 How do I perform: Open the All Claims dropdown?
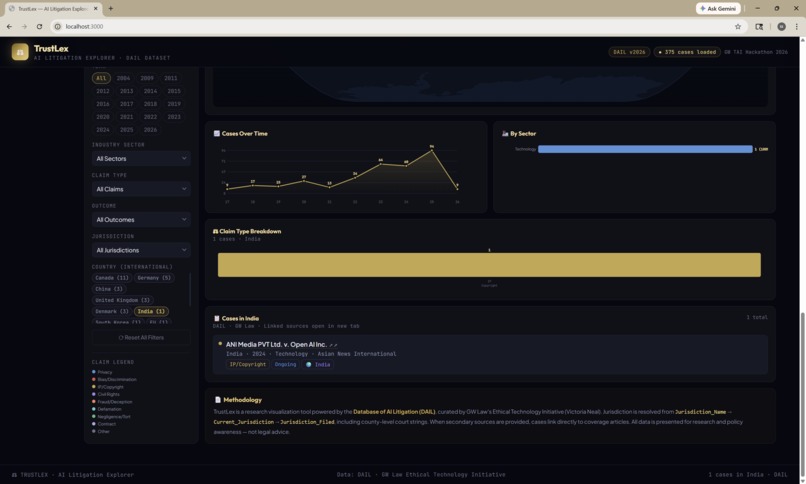141,189
